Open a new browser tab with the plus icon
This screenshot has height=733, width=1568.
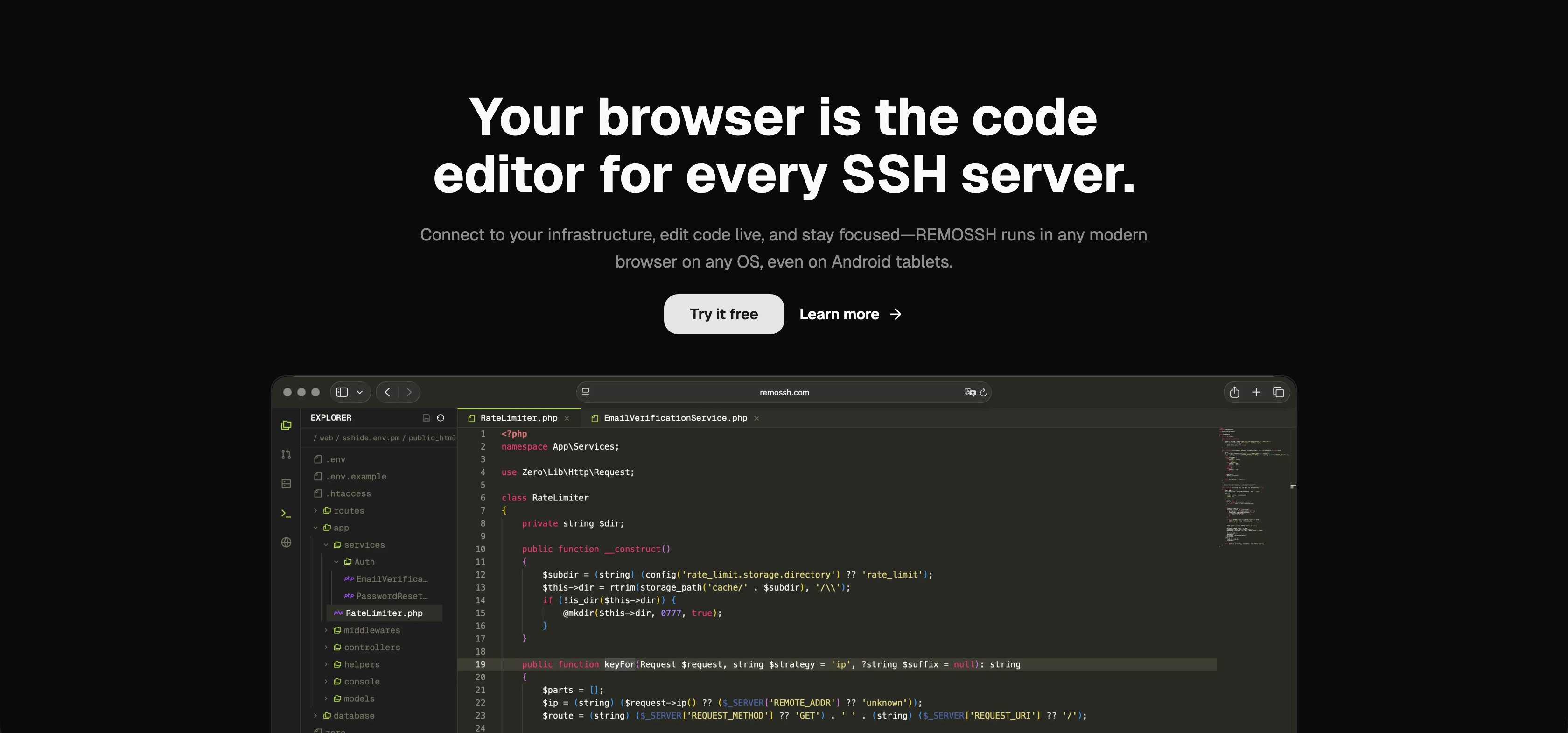point(1256,392)
